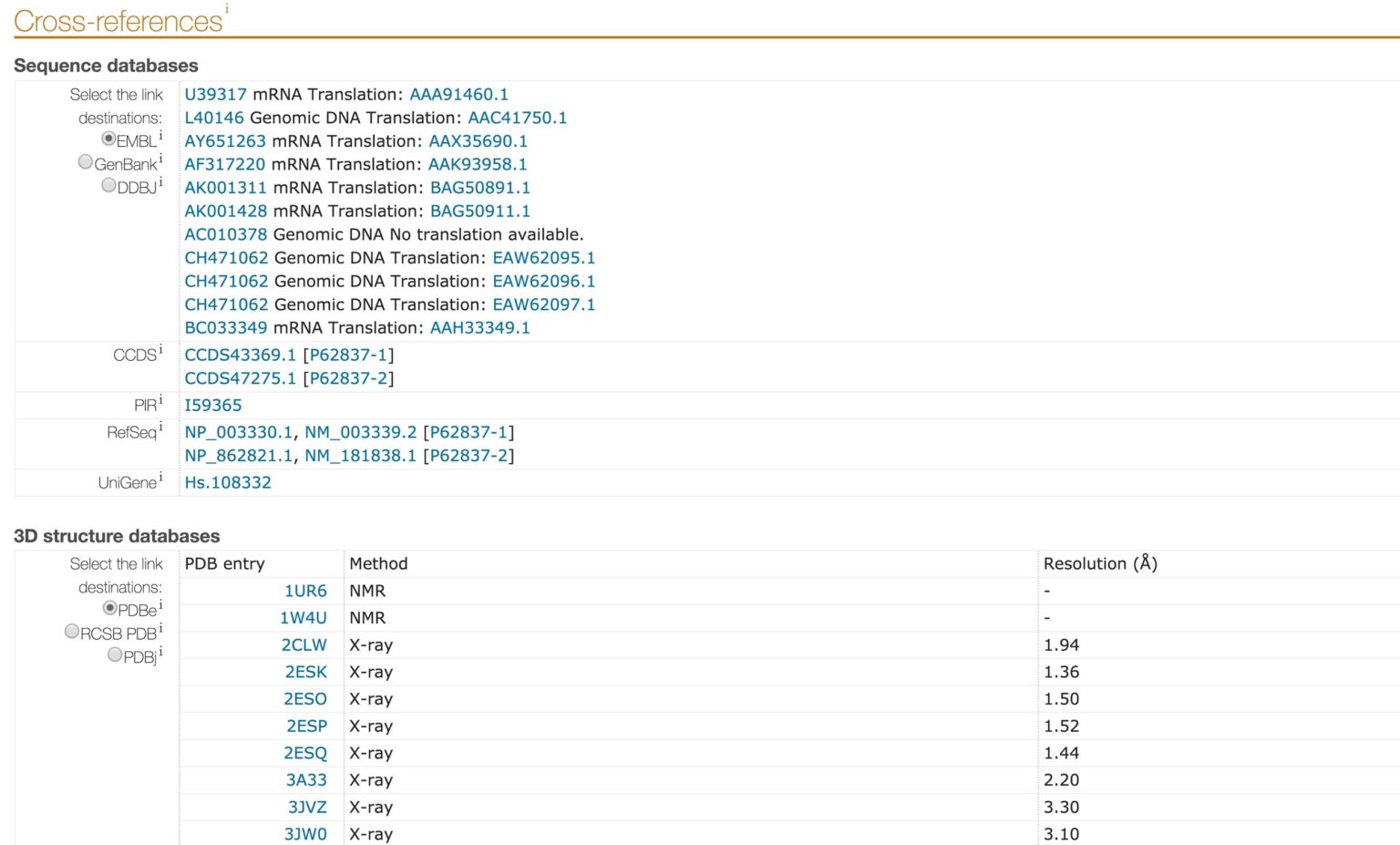The width and height of the screenshot is (1400, 845).
Task: Click the info icon beside RefSeq
Action: pyautogui.click(x=160, y=427)
